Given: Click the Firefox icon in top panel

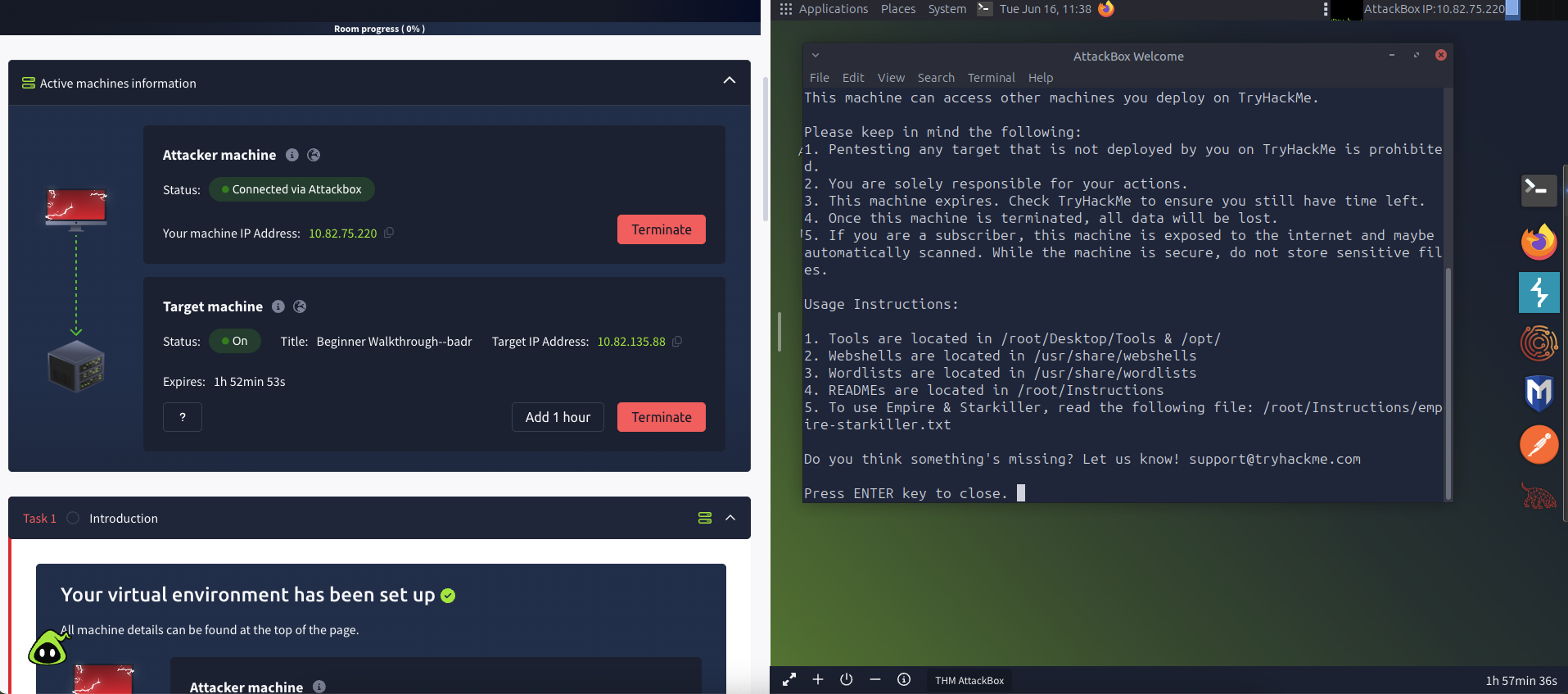Looking at the screenshot, I should tap(1106, 9).
